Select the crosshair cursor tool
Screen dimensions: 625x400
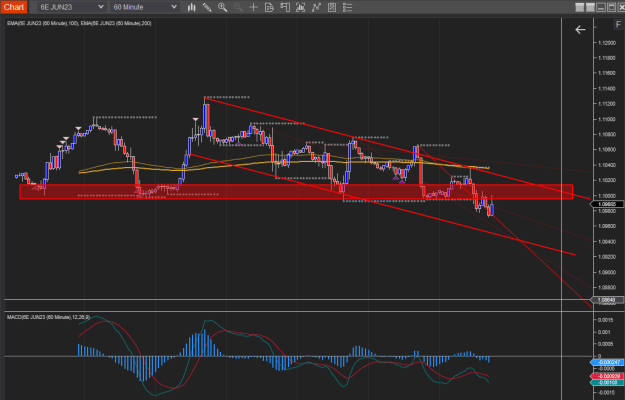tap(254, 7)
